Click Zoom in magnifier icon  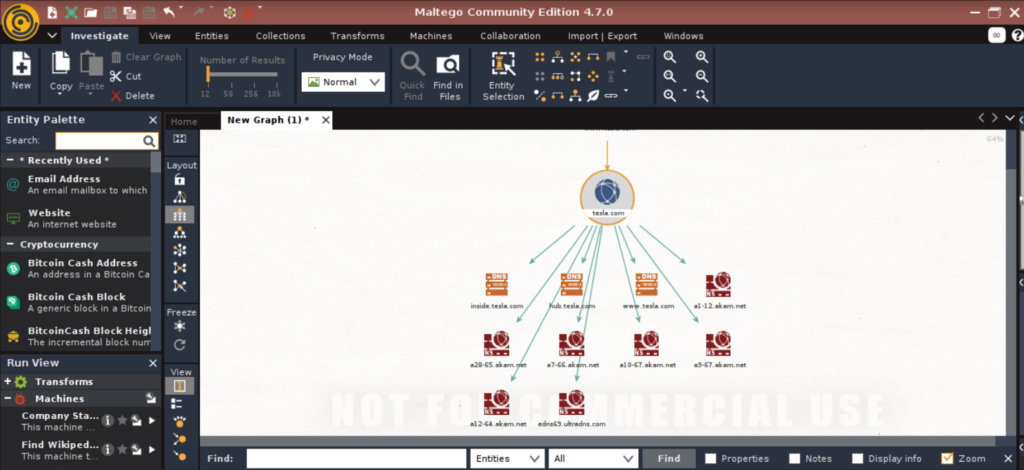(702, 57)
